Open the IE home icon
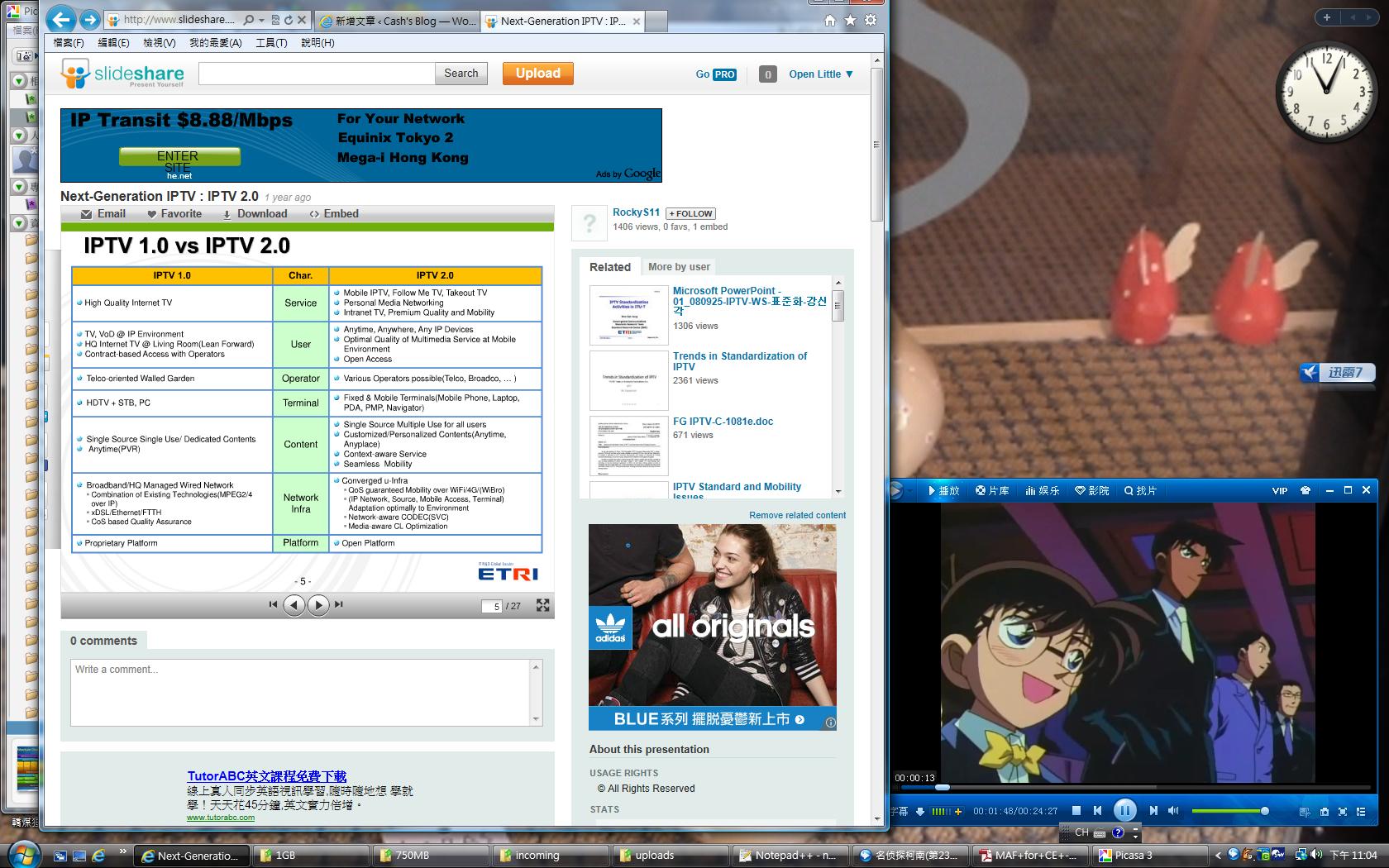Image resolution: width=1389 pixels, height=868 pixels. pyautogui.click(x=830, y=21)
